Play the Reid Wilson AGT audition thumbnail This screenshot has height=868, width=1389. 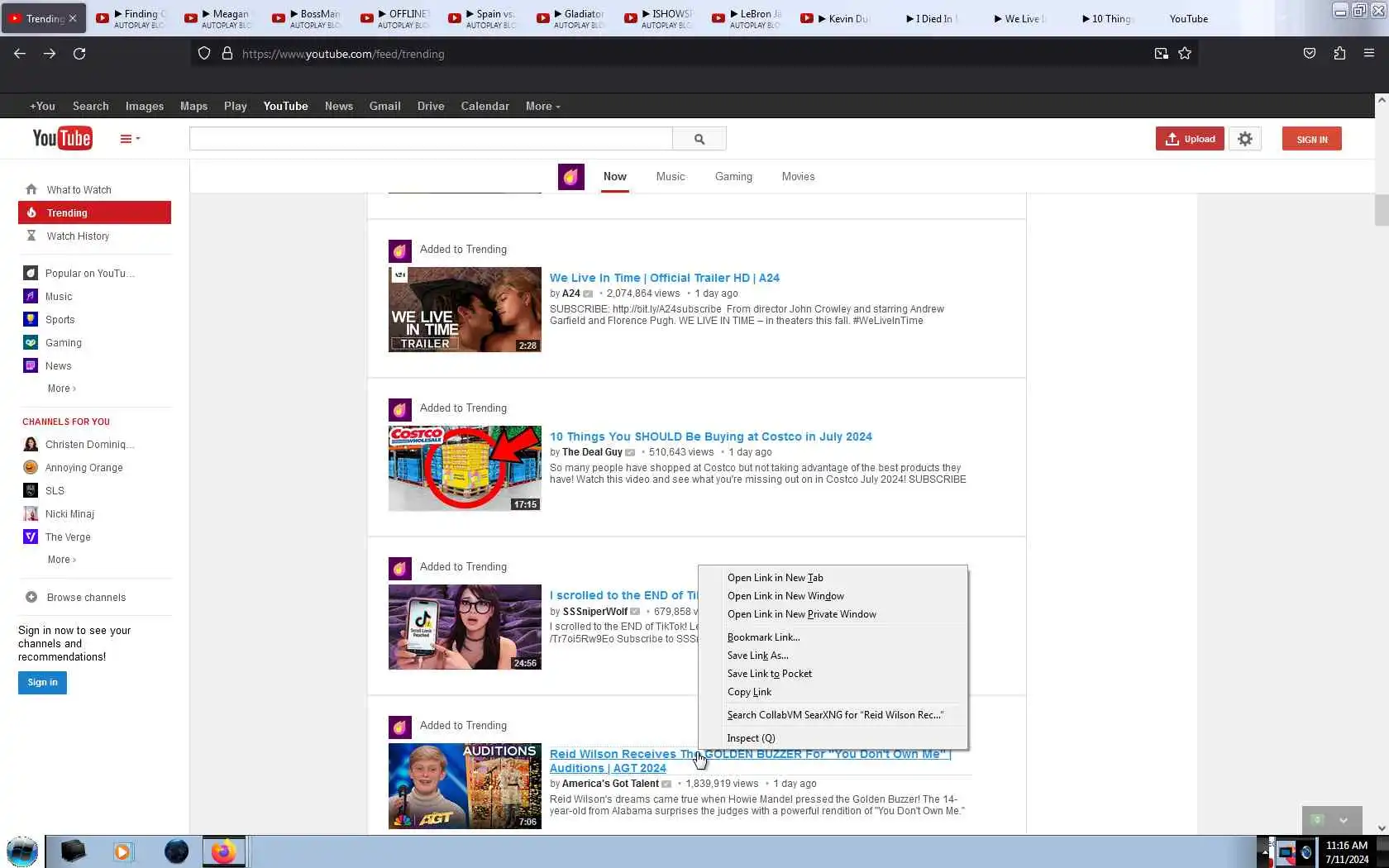pyautogui.click(x=465, y=786)
